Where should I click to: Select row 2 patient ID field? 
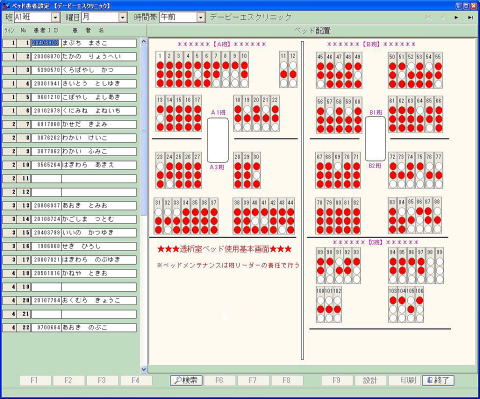pos(46,57)
